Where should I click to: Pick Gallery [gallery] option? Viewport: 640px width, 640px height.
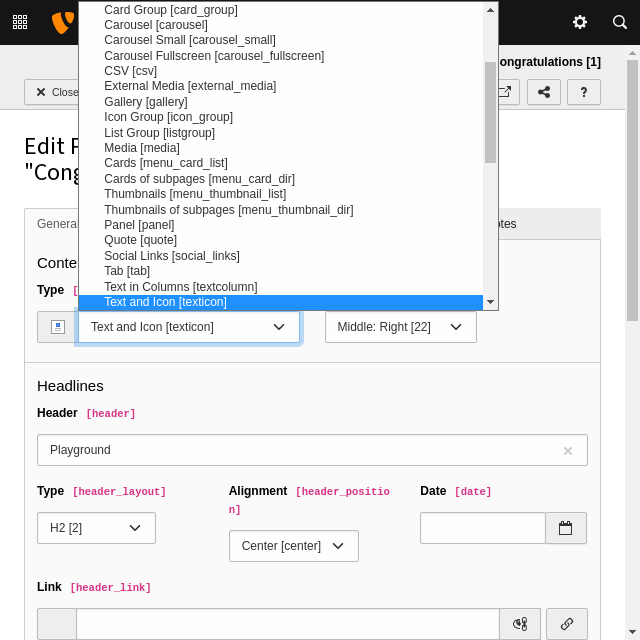281,102
